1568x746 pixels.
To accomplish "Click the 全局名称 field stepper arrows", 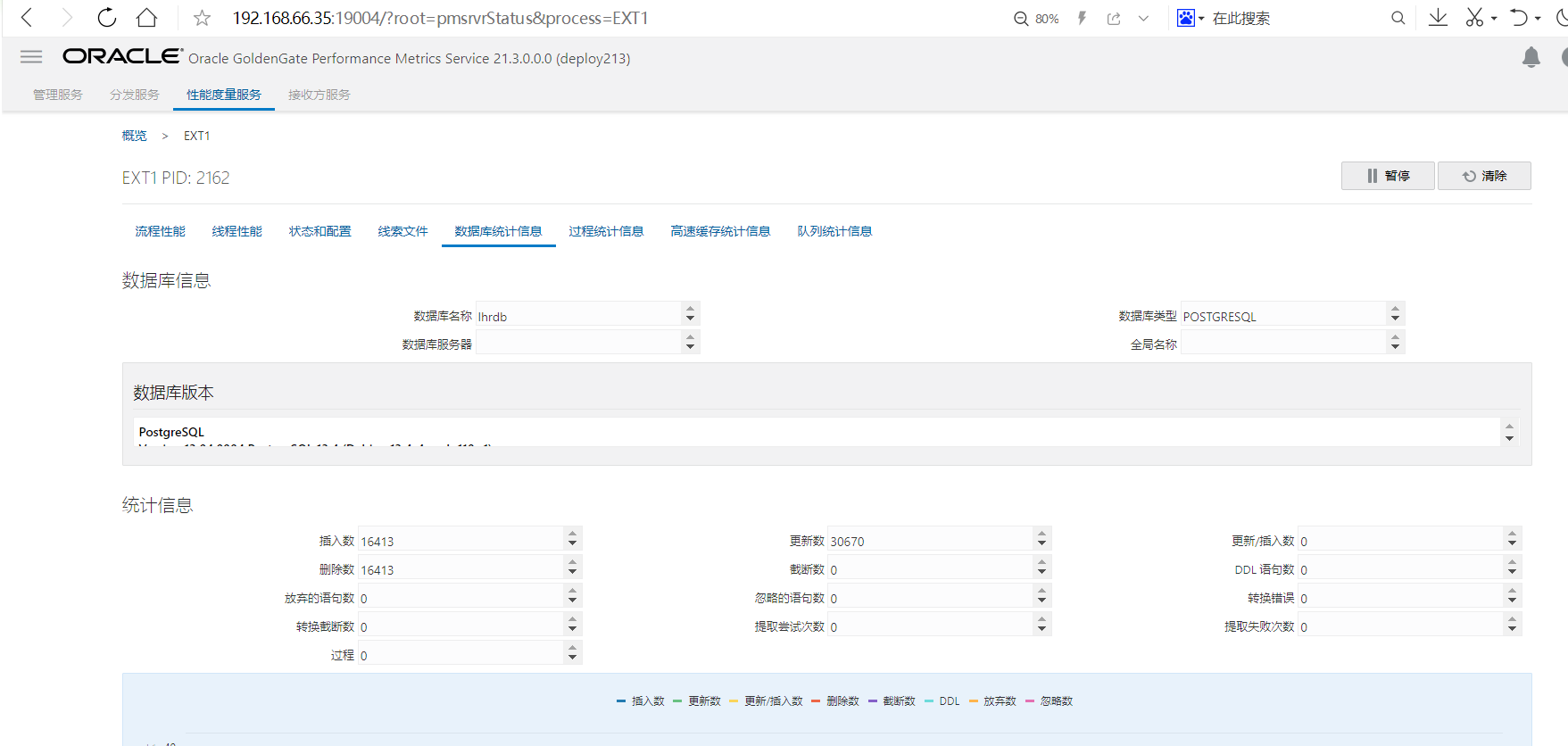I will 1395,342.
